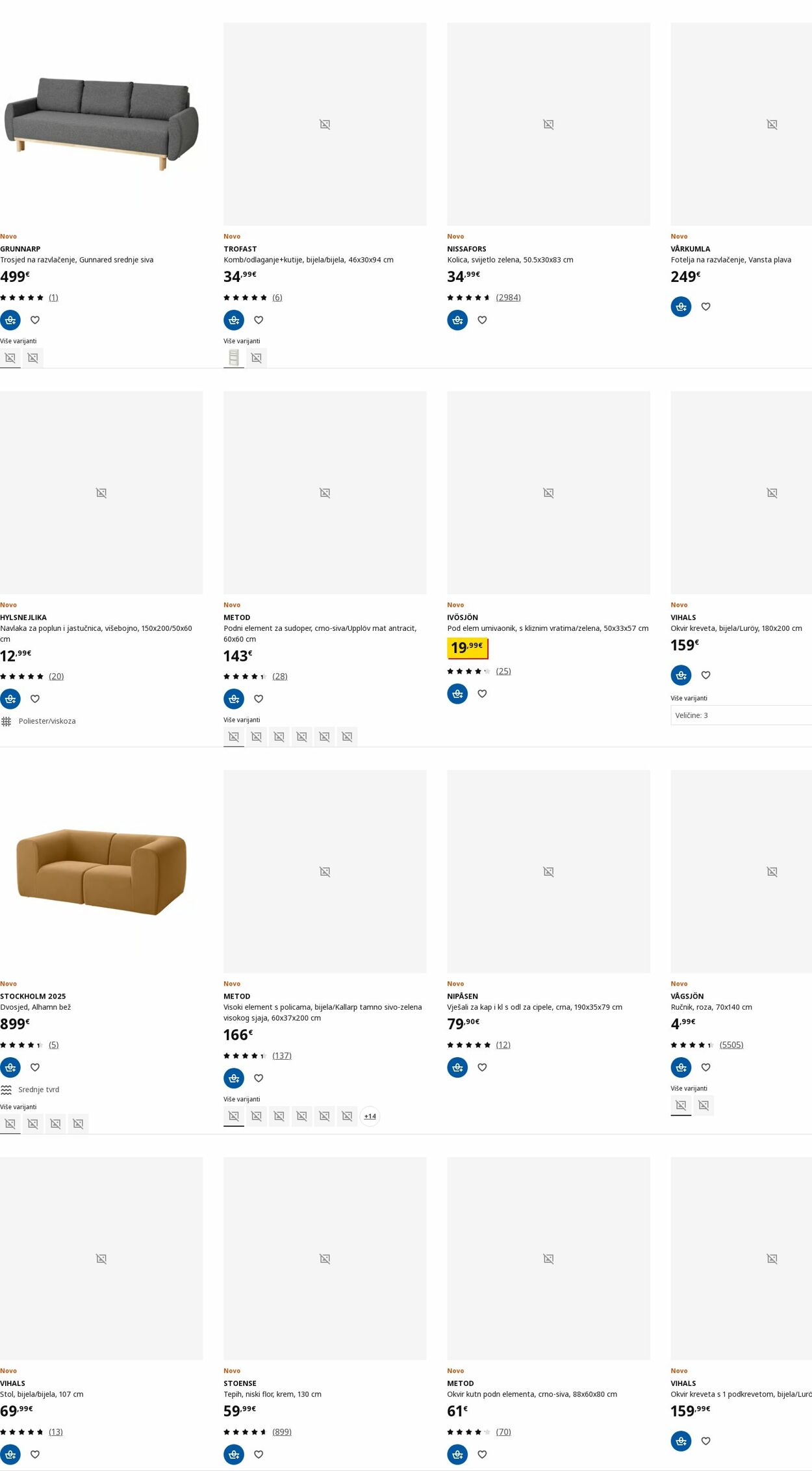Expand +14 more METOD variants

point(370,1116)
